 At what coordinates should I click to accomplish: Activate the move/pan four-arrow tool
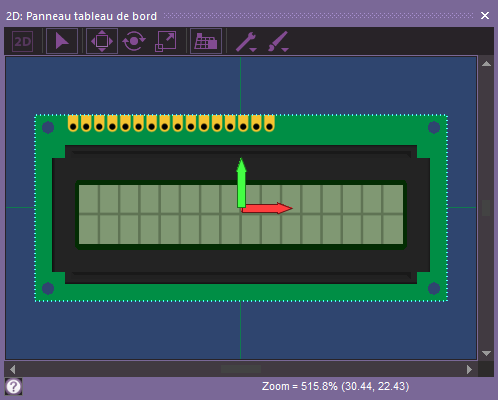102,41
